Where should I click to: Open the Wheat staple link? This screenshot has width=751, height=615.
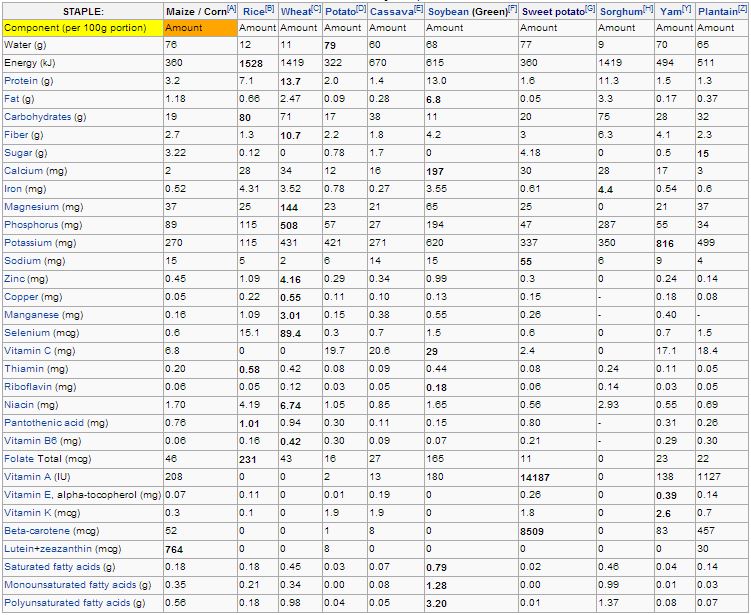296,11
